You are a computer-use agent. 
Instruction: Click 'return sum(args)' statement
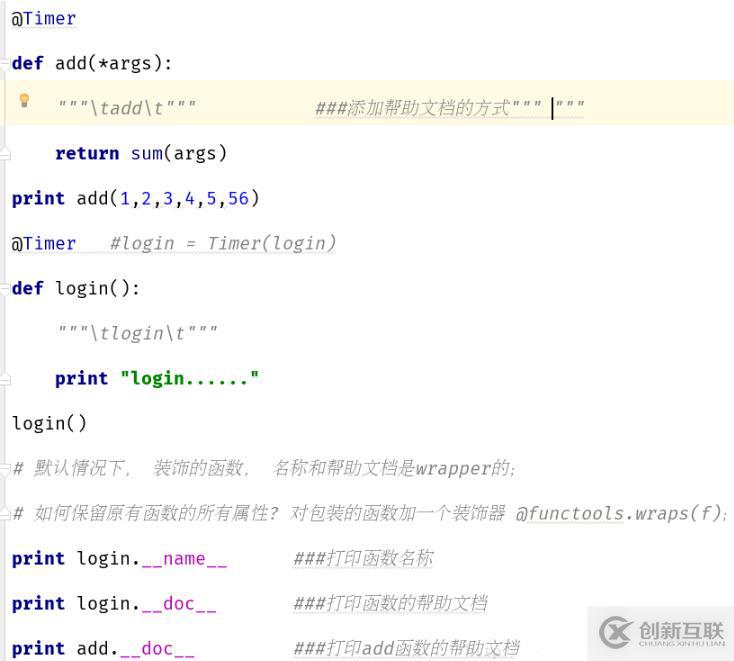click(x=141, y=154)
